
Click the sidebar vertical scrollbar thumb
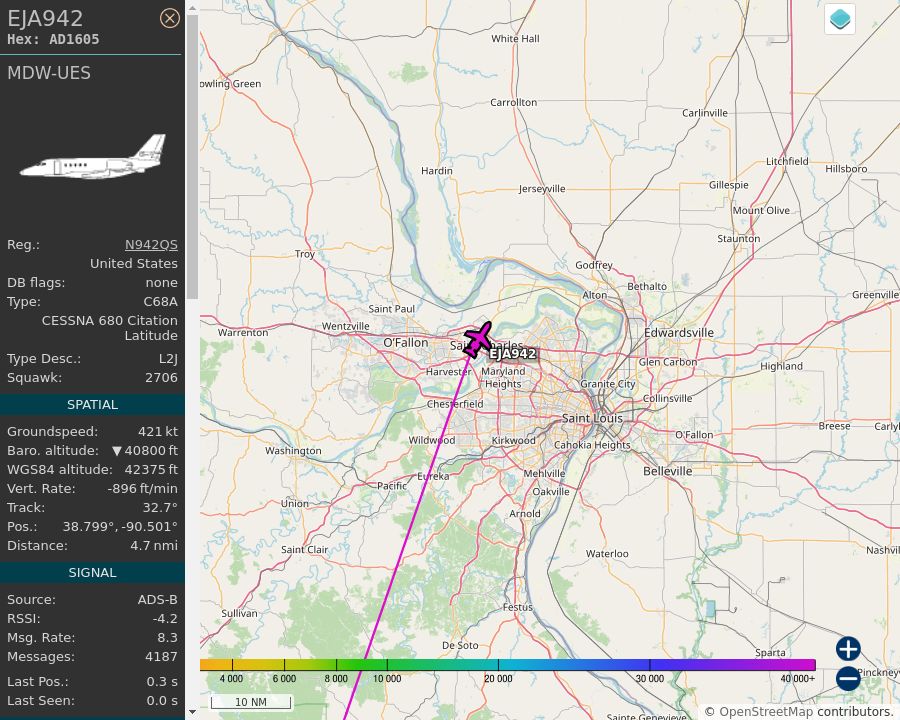tap(192, 157)
